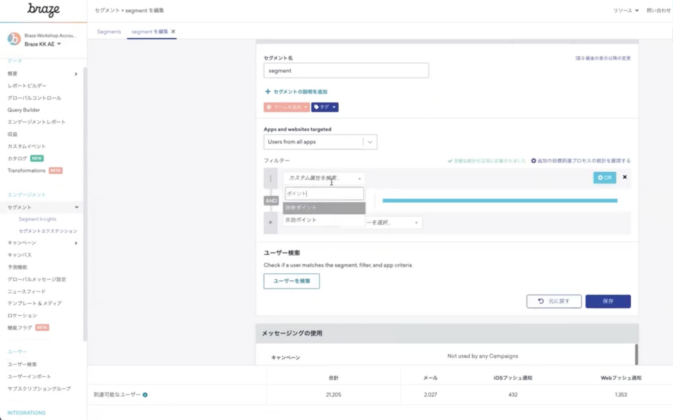Remove the filter with the X icon
Screen dimensions: 673x420
pyautogui.click(x=625, y=177)
